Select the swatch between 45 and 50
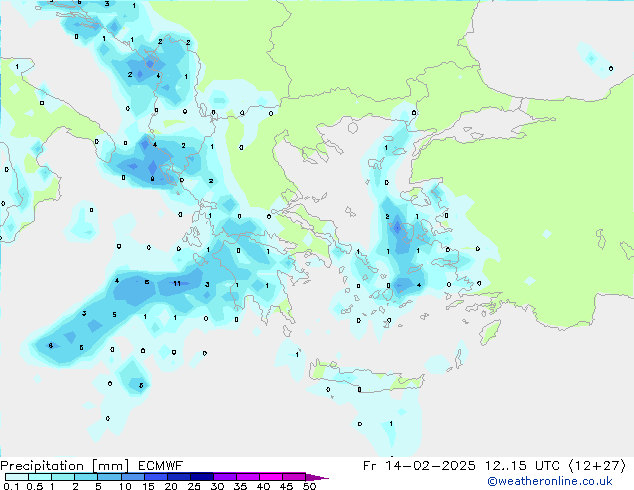634x490 pixels. [294, 477]
